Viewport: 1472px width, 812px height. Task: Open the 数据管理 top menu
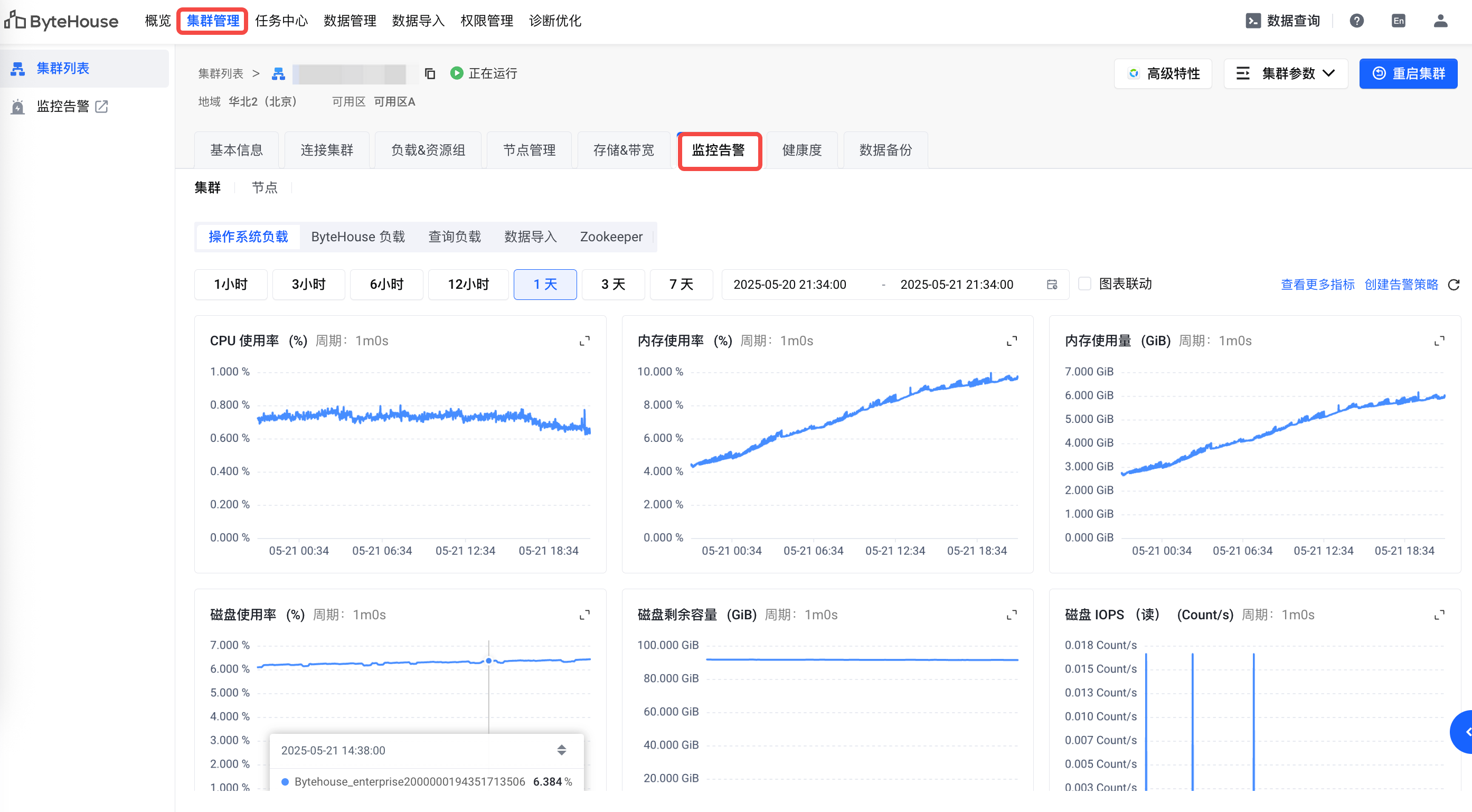pyautogui.click(x=350, y=21)
